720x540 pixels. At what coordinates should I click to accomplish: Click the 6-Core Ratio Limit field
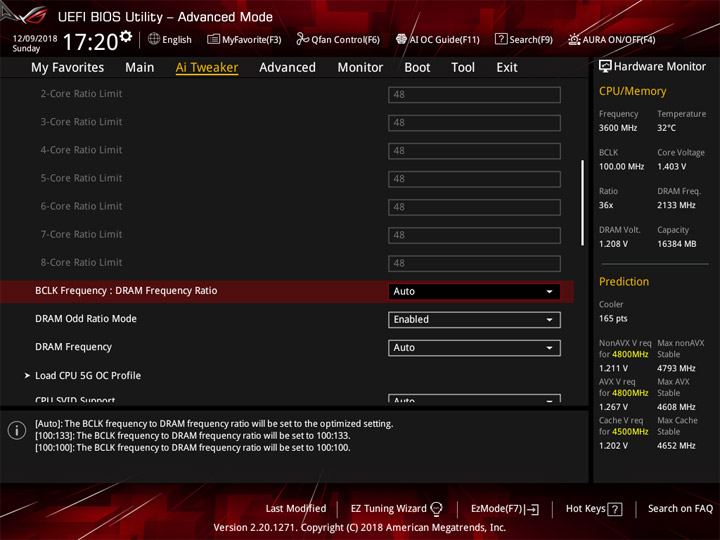[474, 207]
